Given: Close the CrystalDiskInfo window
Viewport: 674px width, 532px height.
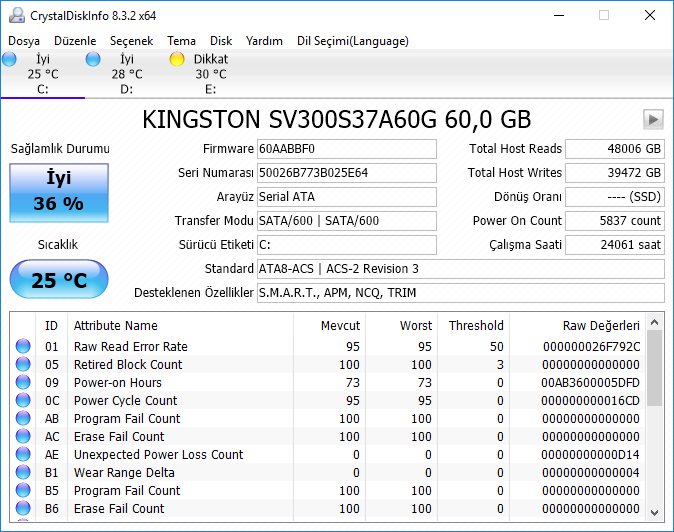Looking at the screenshot, I should [650, 15].
